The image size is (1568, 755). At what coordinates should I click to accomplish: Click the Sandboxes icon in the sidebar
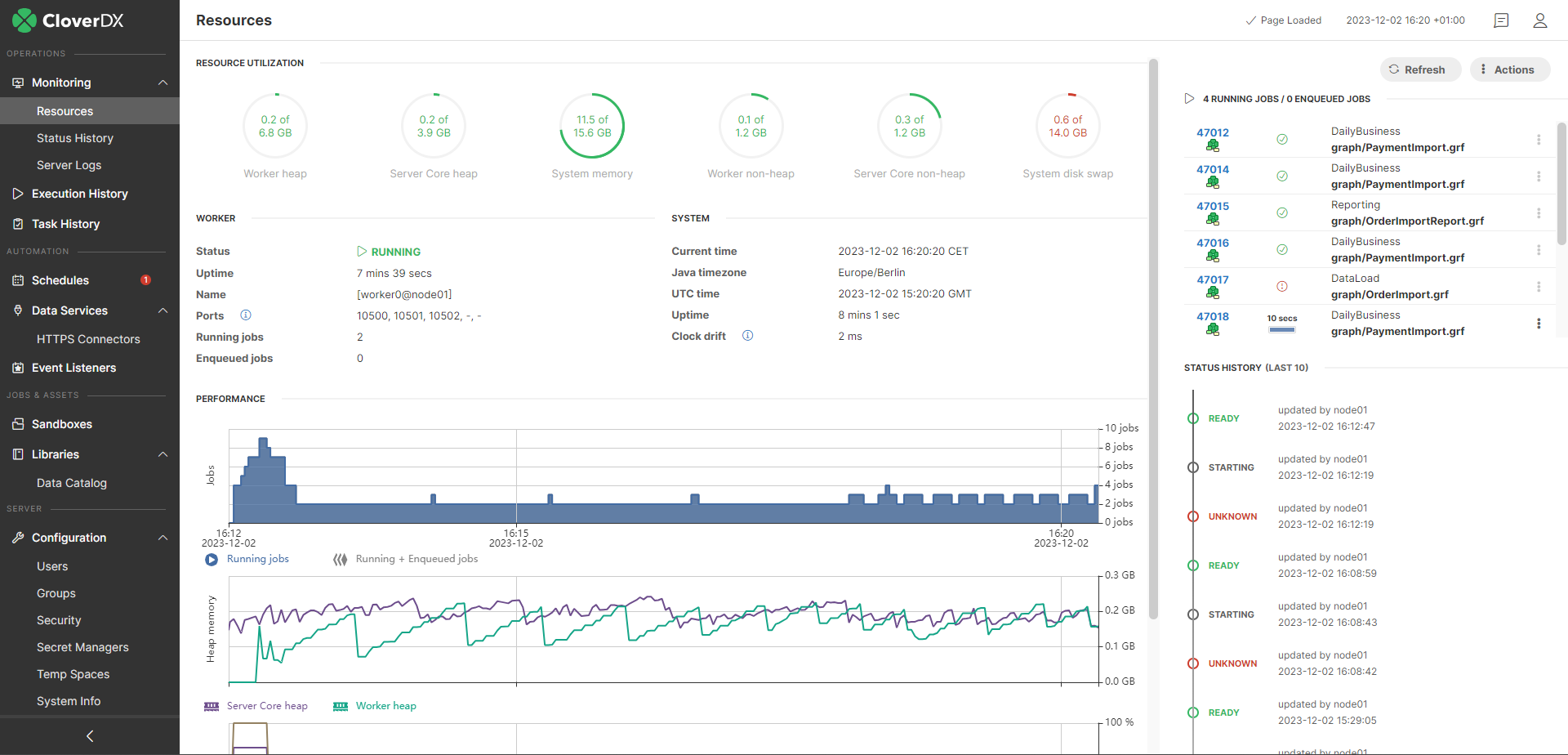(x=17, y=423)
